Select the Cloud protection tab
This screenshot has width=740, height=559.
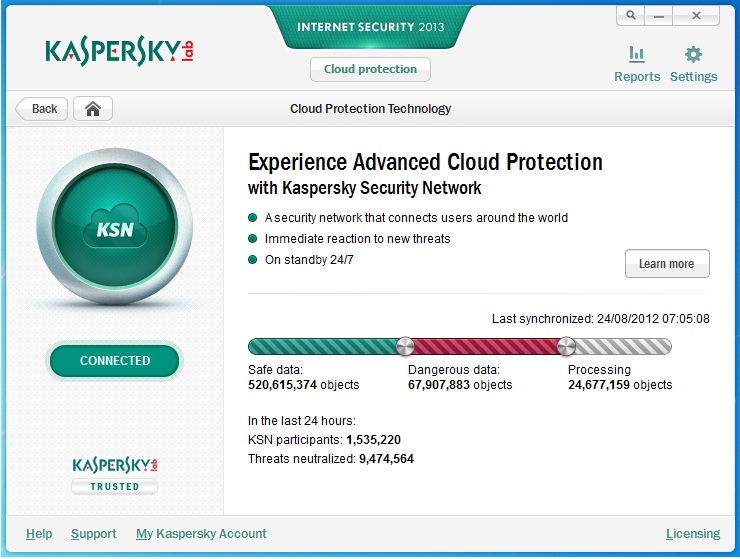point(370,69)
